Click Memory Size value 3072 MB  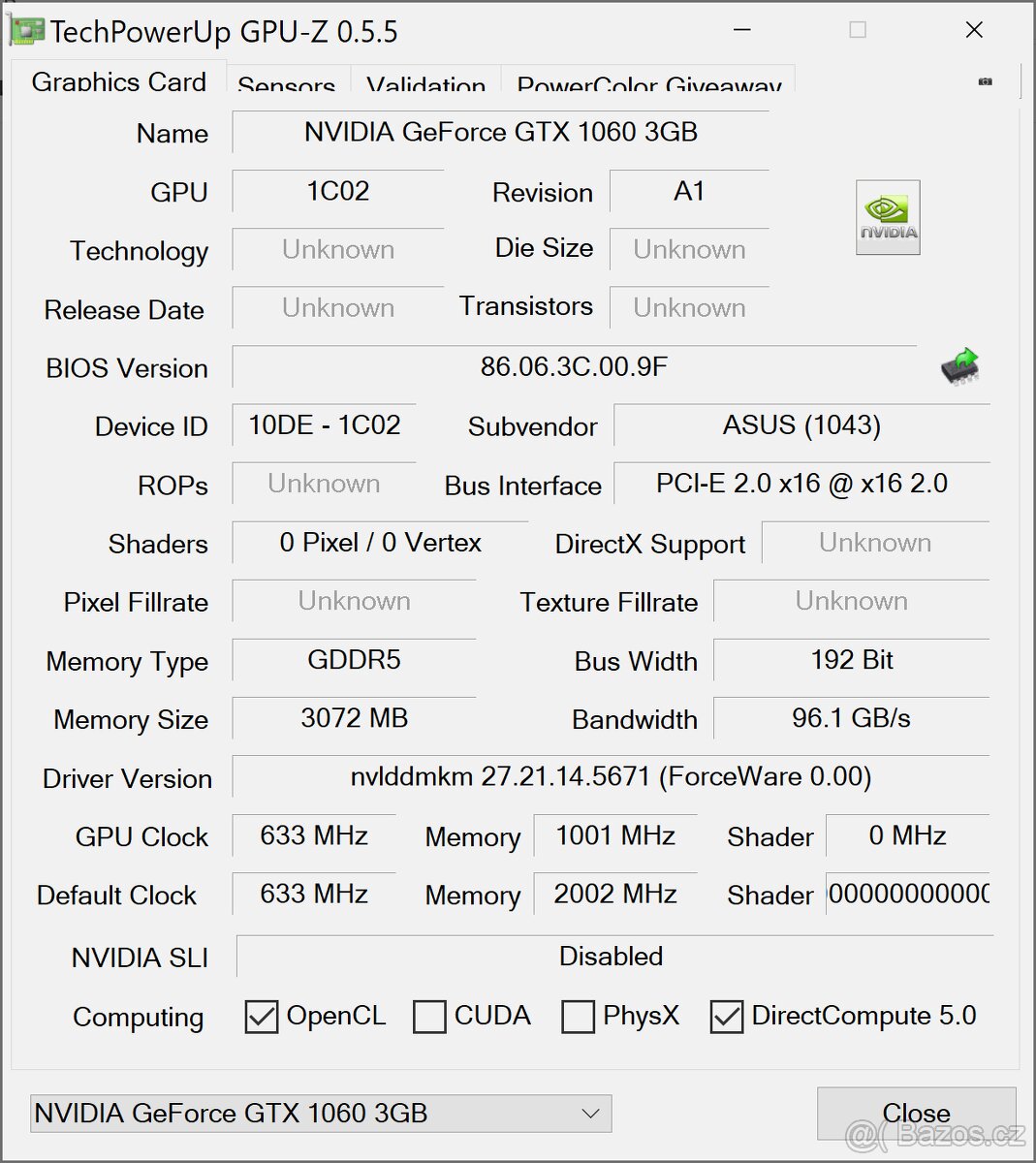tap(354, 718)
